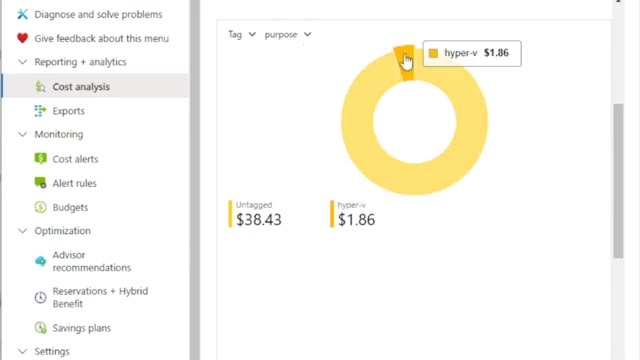Click the large Untagged donut segment
The image size is (640, 360).
(414, 180)
